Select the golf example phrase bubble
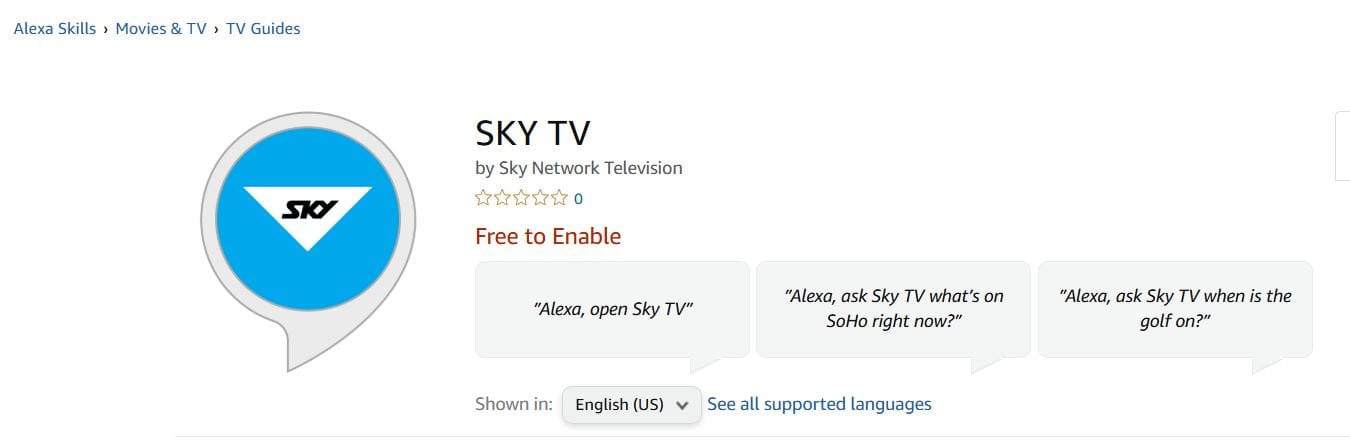Screen dimensions: 1350x442 click(1175, 309)
